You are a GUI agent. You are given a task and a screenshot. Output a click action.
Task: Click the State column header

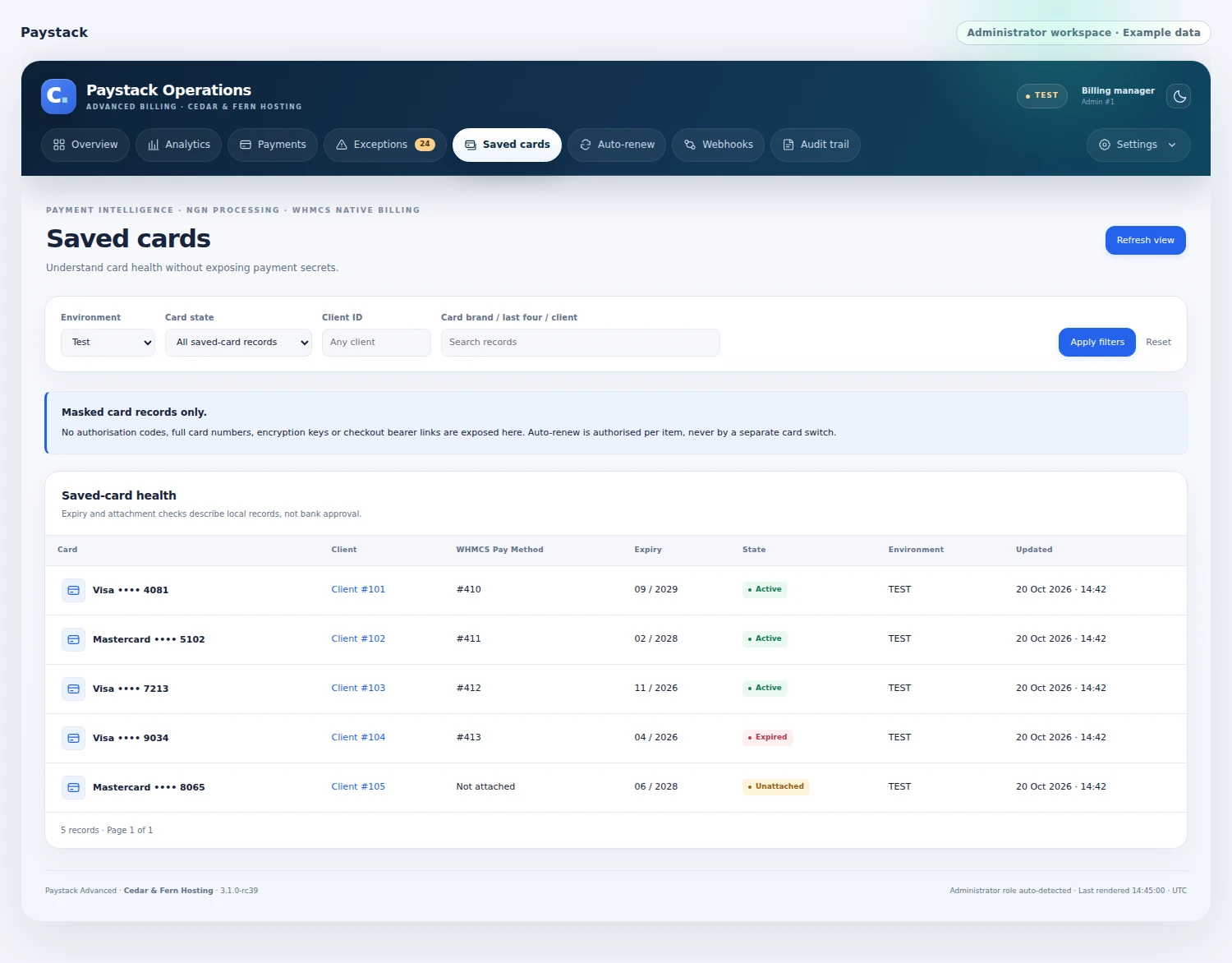coord(754,550)
